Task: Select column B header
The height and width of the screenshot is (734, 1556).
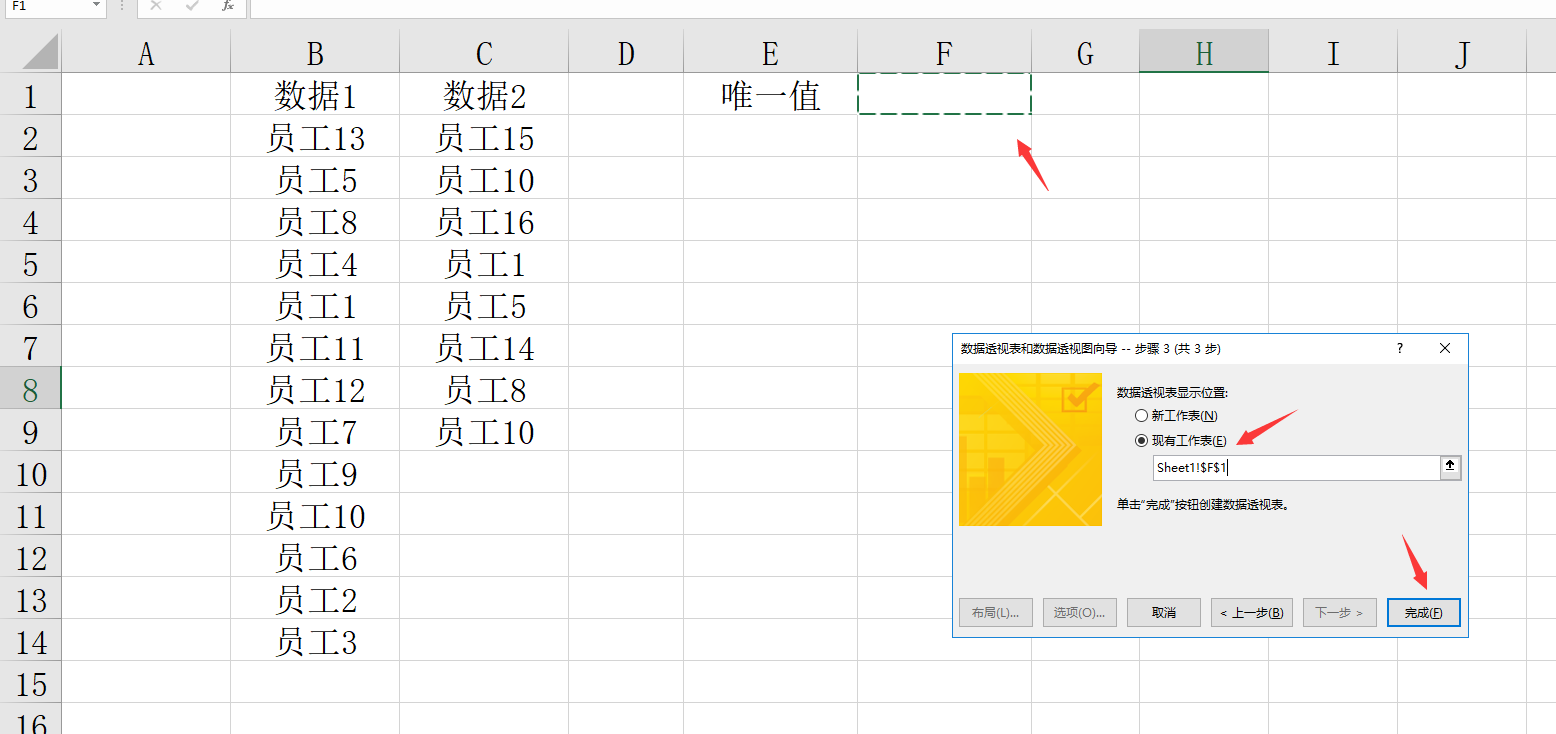Action: pyautogui.click(x=315, y=53)
